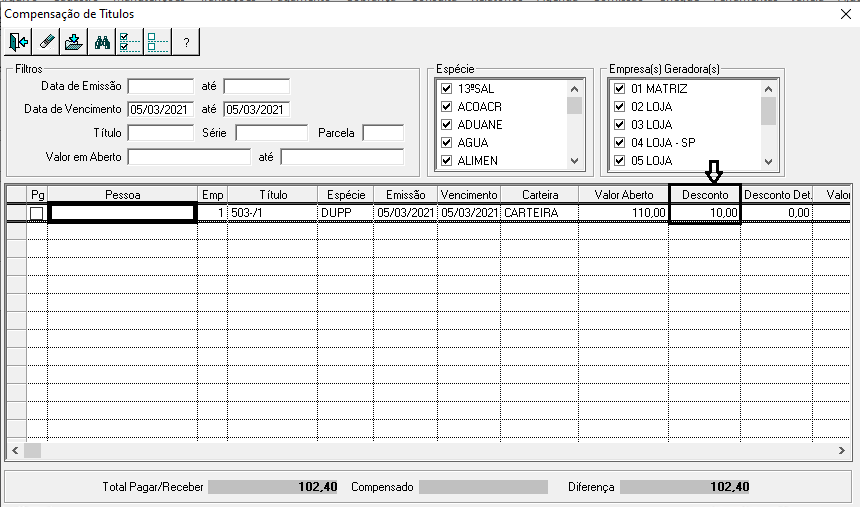Click the DUPP espécie cell
The image size is (860, 507).
coord(346,213)
